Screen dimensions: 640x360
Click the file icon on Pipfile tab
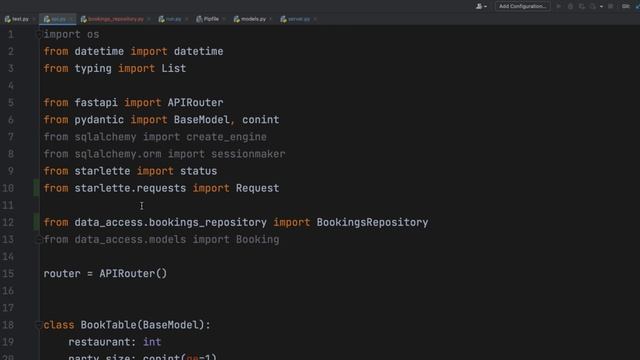pyautogui.click(x=199, y=19)
